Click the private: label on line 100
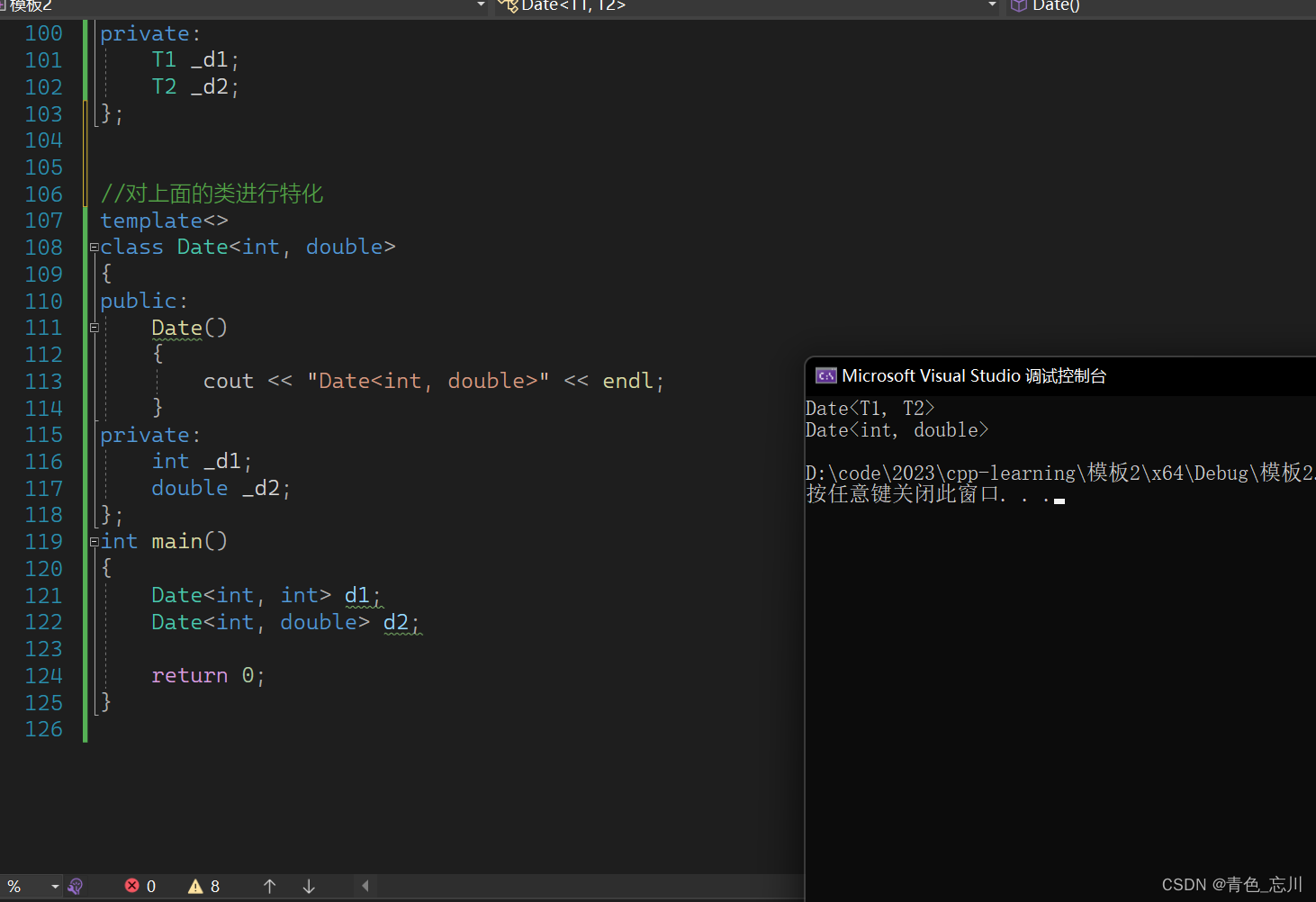The width and height of the screenshot is (1316, 902). coord(150,33)
